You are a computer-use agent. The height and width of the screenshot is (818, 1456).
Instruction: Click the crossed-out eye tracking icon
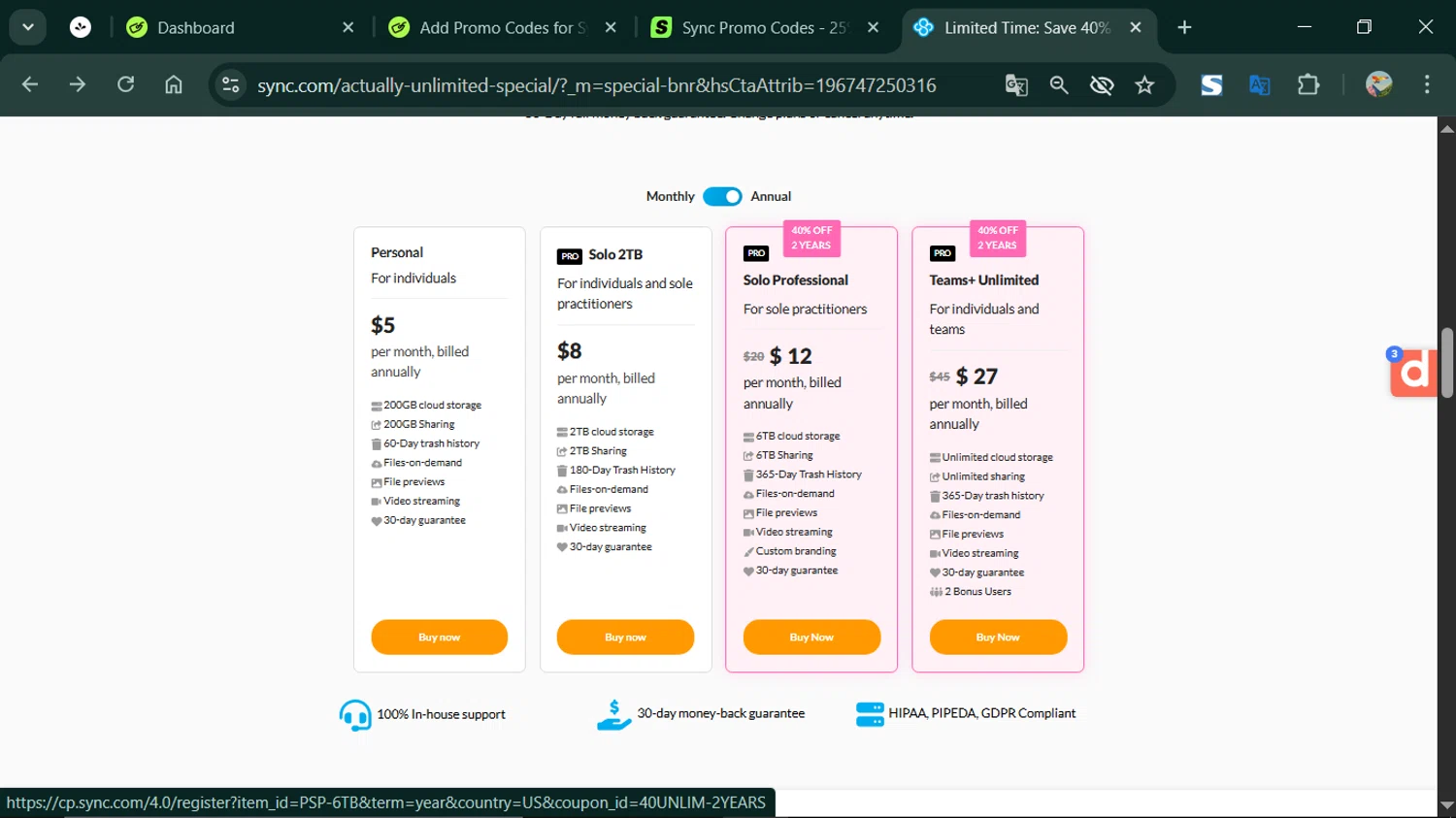point(1102,85)
